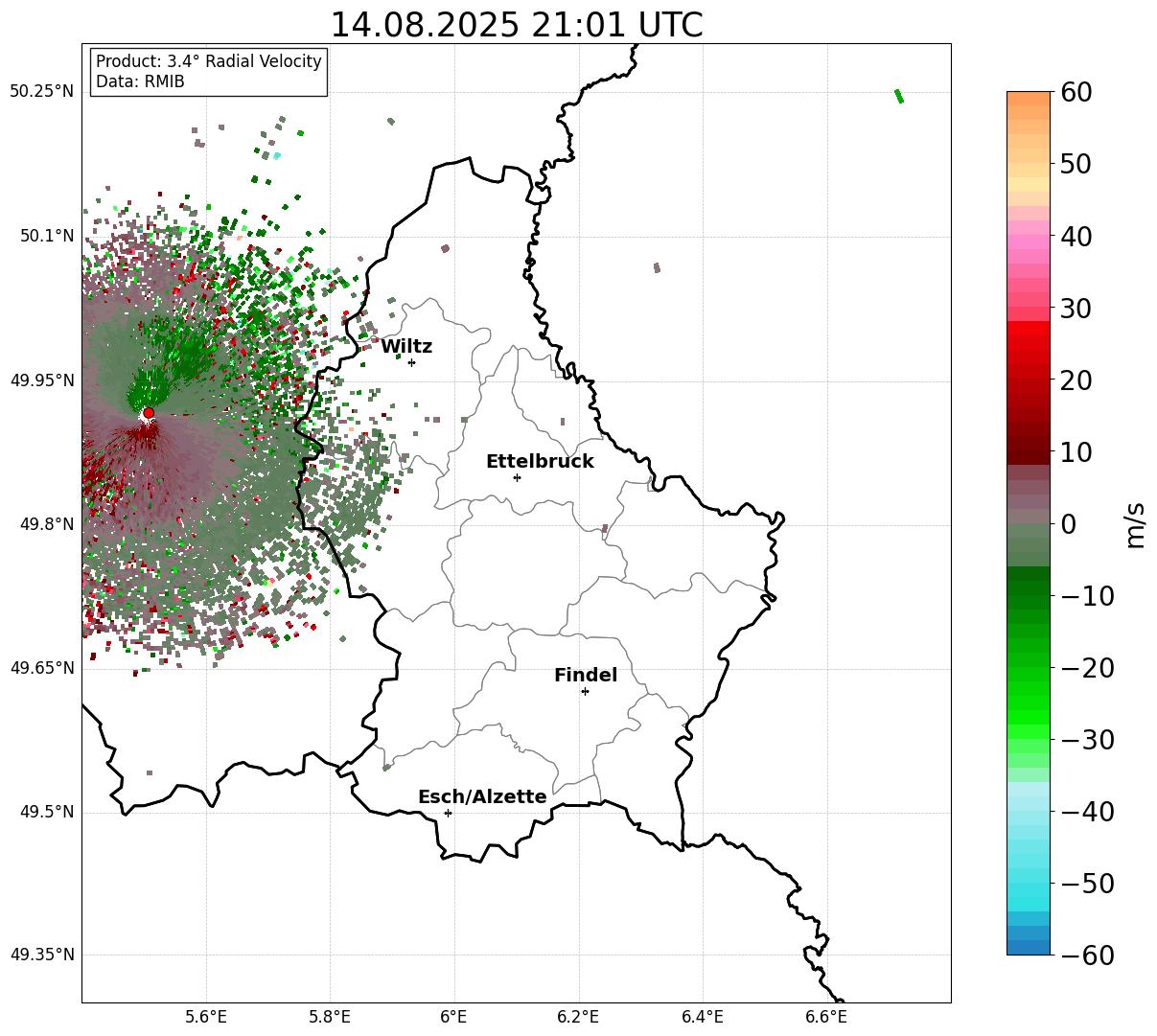Click the 50.1°N latitude tick label
The width and height of the screenshot is (1157, 1036).
point(46,236)
